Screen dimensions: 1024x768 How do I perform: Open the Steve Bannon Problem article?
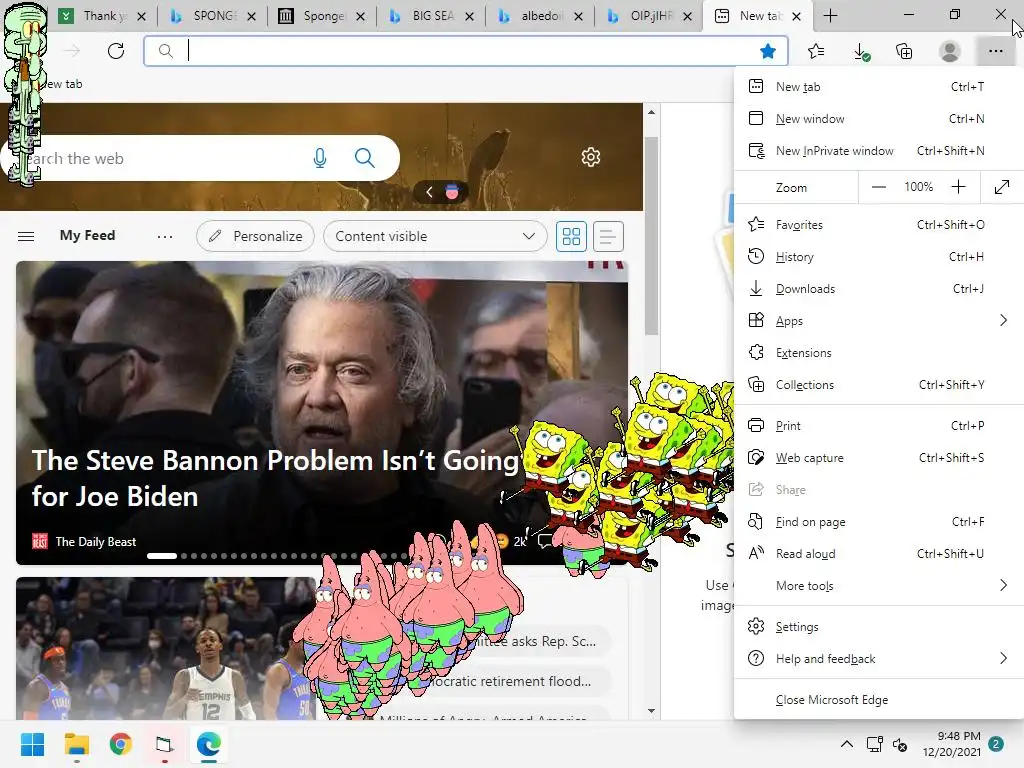(x=274, y=479)
